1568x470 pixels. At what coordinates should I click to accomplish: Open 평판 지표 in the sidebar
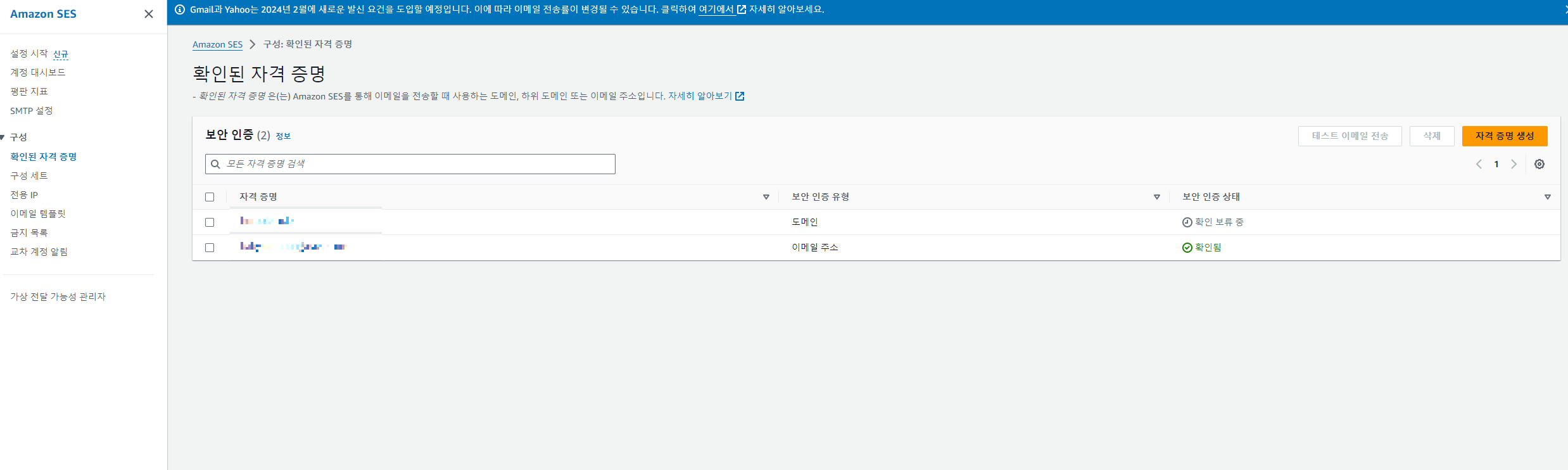[x=29, y=91]
